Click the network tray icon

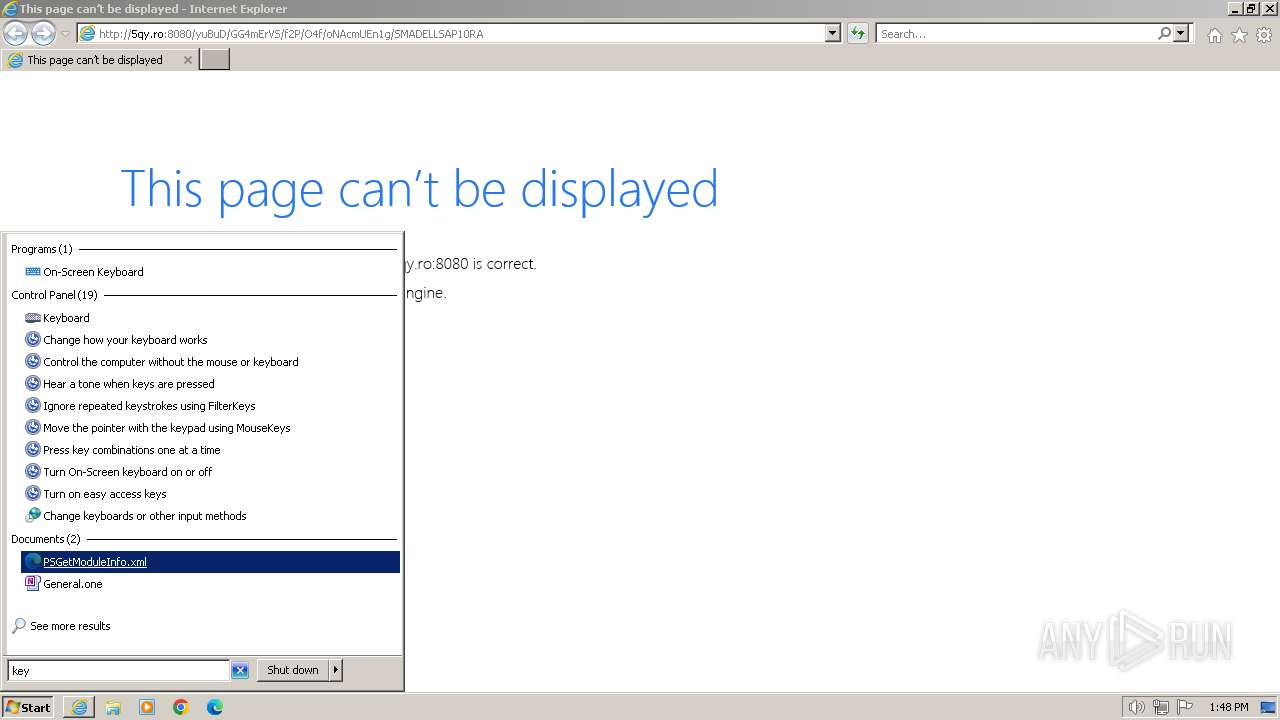click(x=1161, y=707)
